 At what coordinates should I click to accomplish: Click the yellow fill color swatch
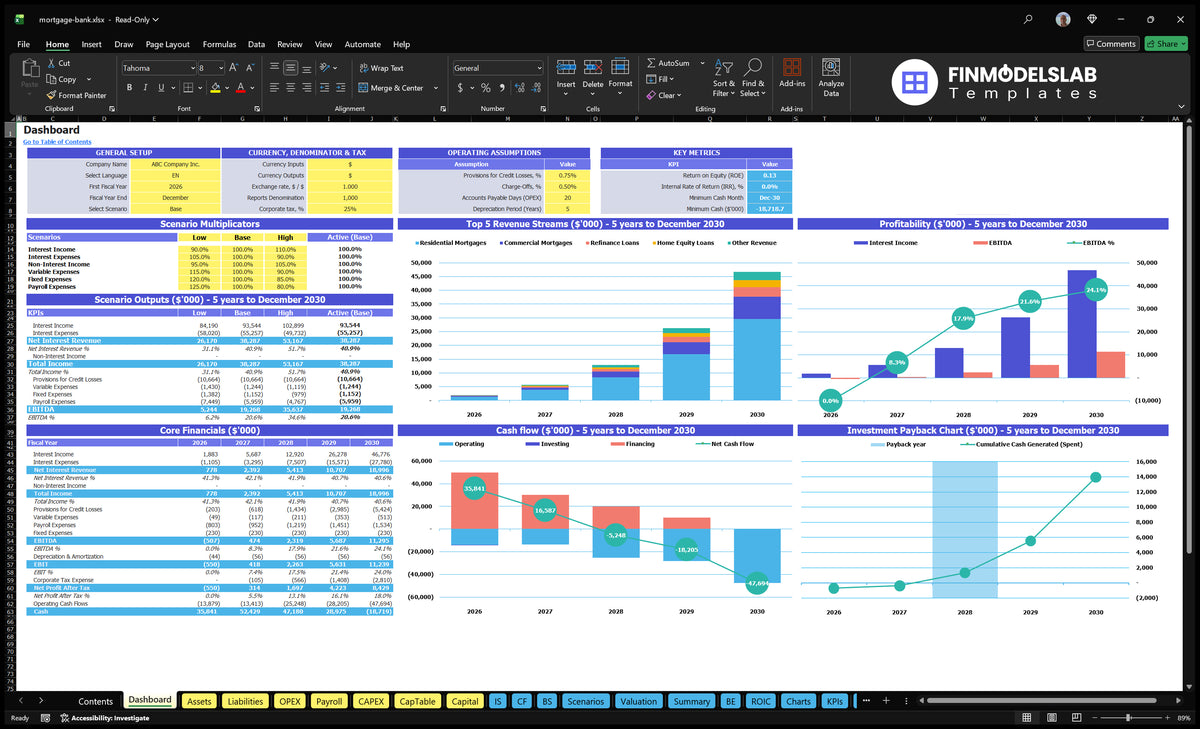pyautogui.click(x=215, y=88)
